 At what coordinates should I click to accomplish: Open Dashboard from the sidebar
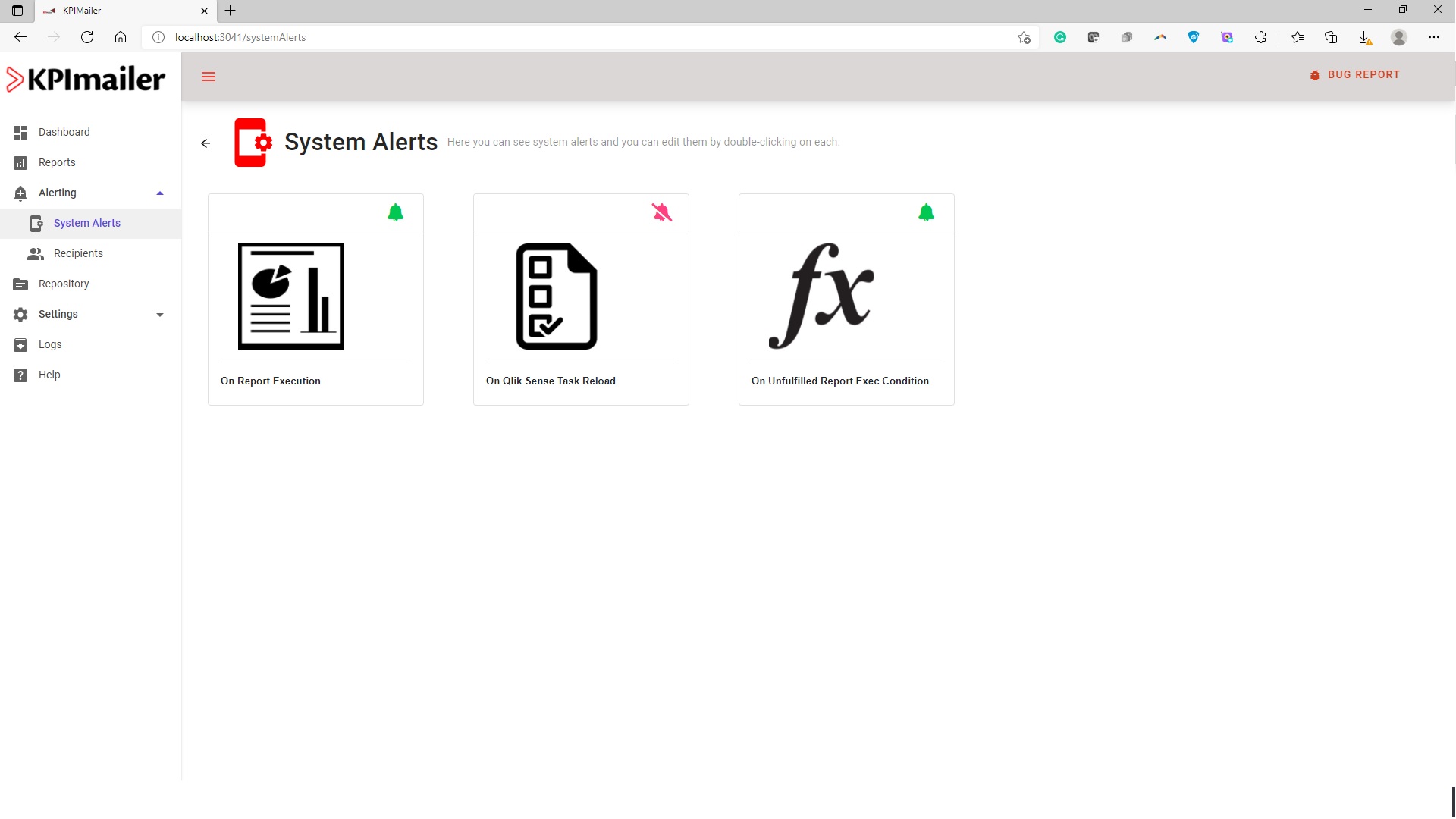64,132
